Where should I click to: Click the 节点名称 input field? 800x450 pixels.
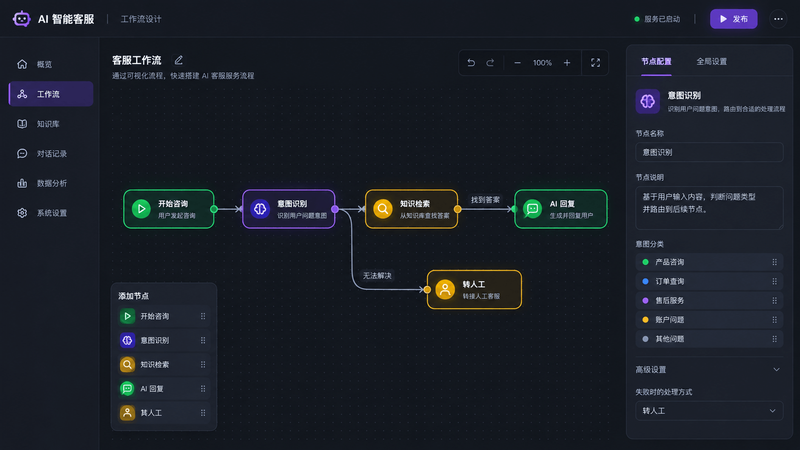(x=709, y=152)
